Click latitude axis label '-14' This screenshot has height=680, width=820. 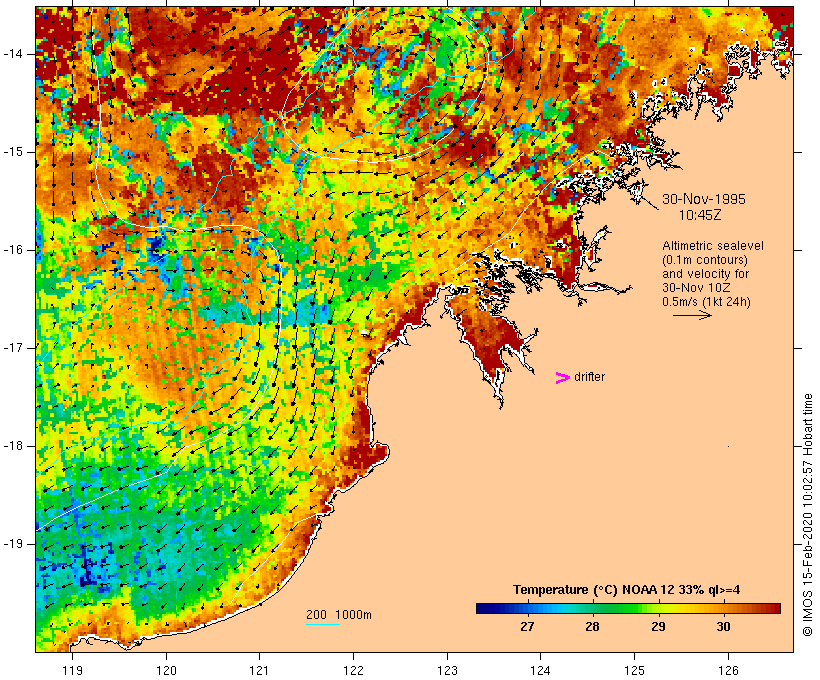pos(12,54)
